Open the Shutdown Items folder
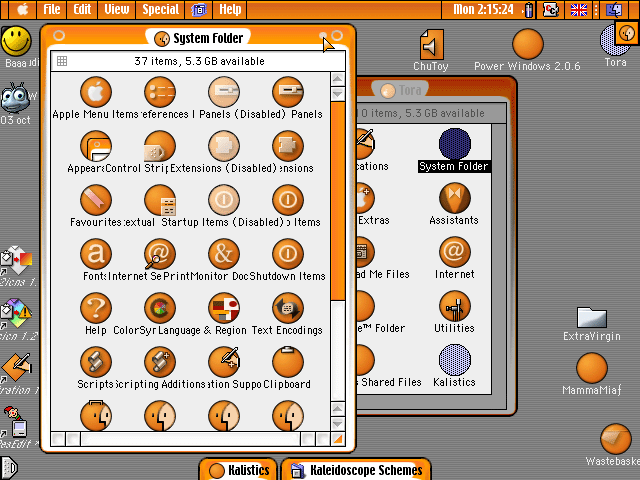 click(288, 254)
